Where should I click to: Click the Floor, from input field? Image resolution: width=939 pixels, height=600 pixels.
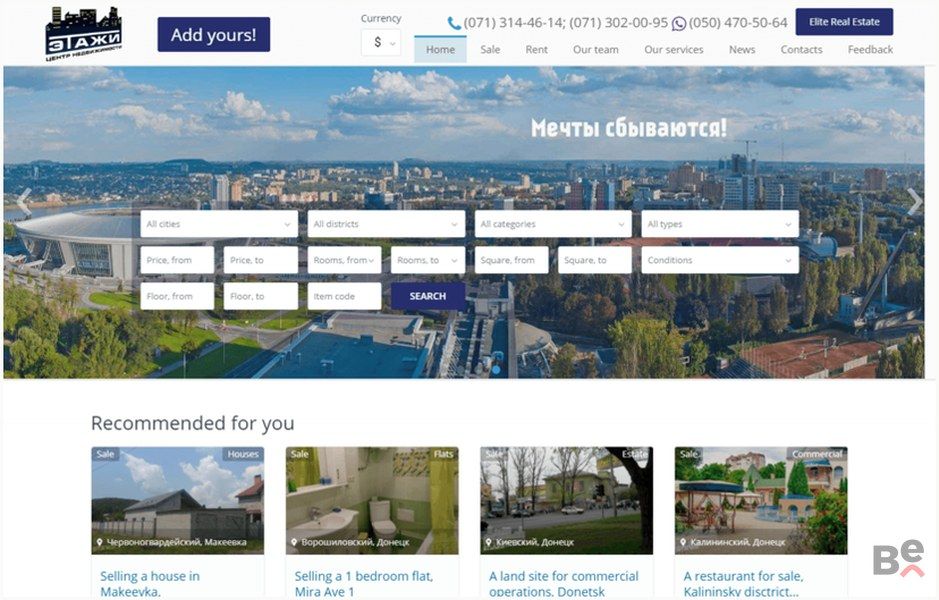(177, 296)
